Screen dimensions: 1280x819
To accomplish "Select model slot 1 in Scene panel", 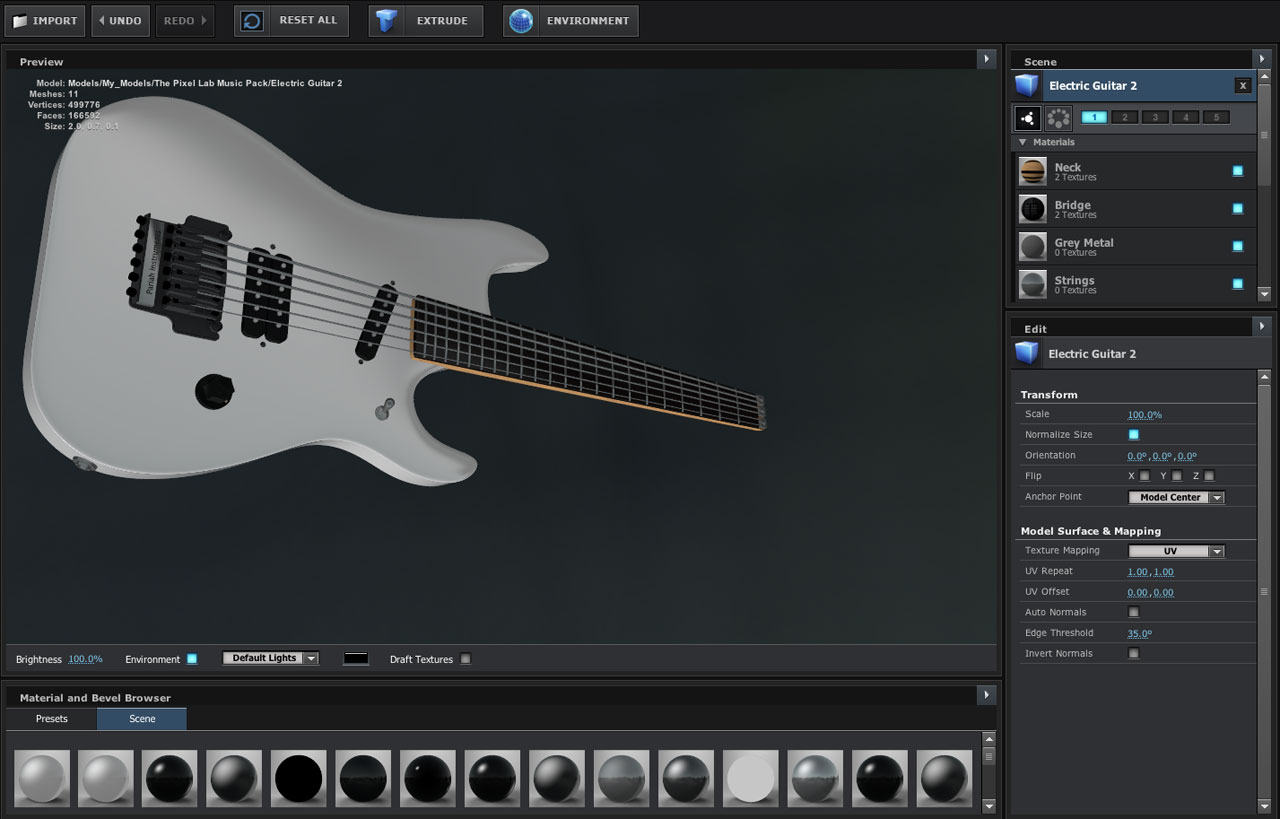I will click(1094, 118).
